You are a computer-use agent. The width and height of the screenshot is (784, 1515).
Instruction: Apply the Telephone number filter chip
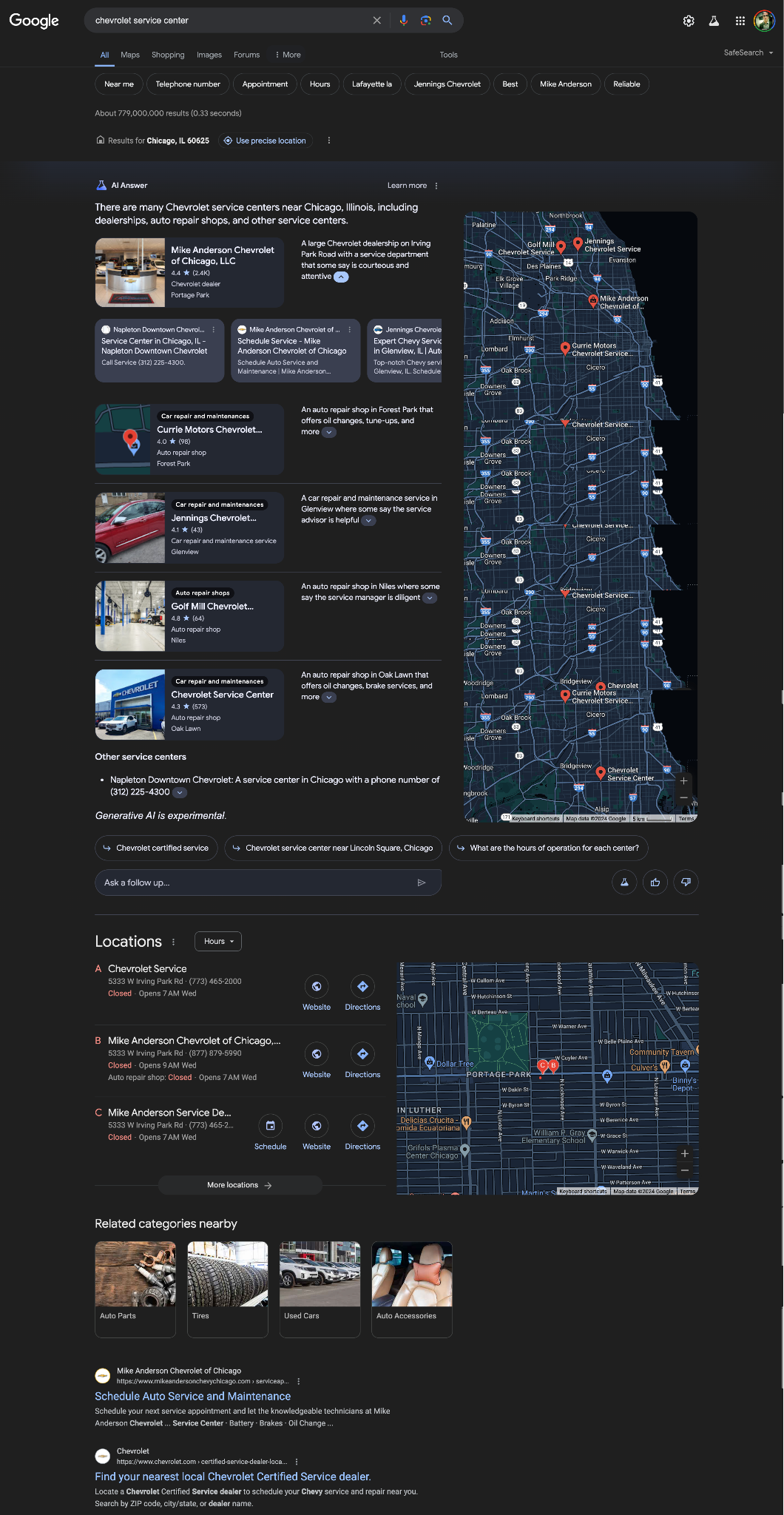pos(188,84)
